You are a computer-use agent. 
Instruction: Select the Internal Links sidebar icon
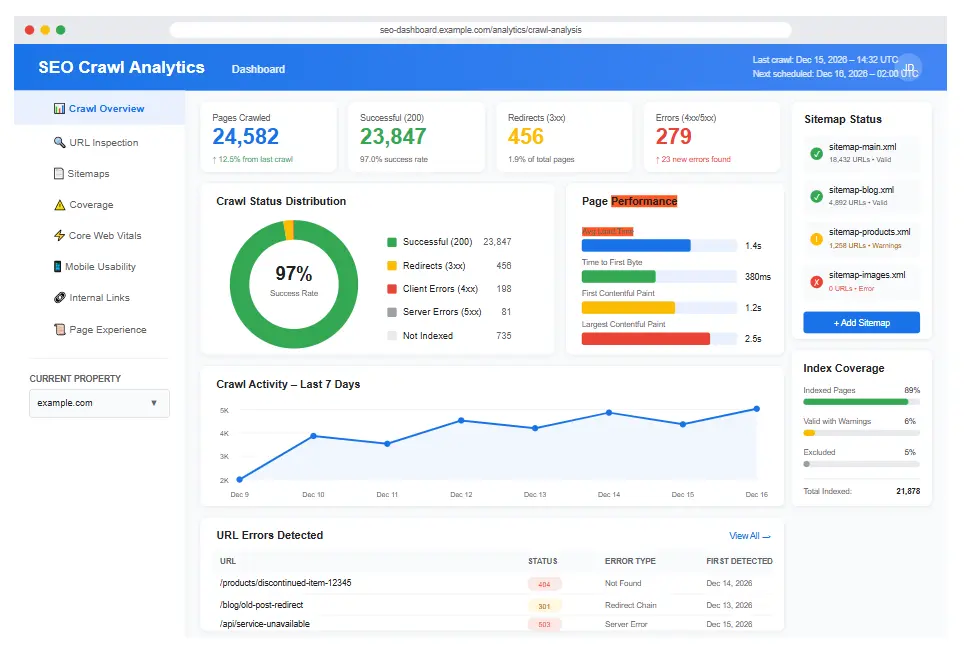click(x=60, y=297)
